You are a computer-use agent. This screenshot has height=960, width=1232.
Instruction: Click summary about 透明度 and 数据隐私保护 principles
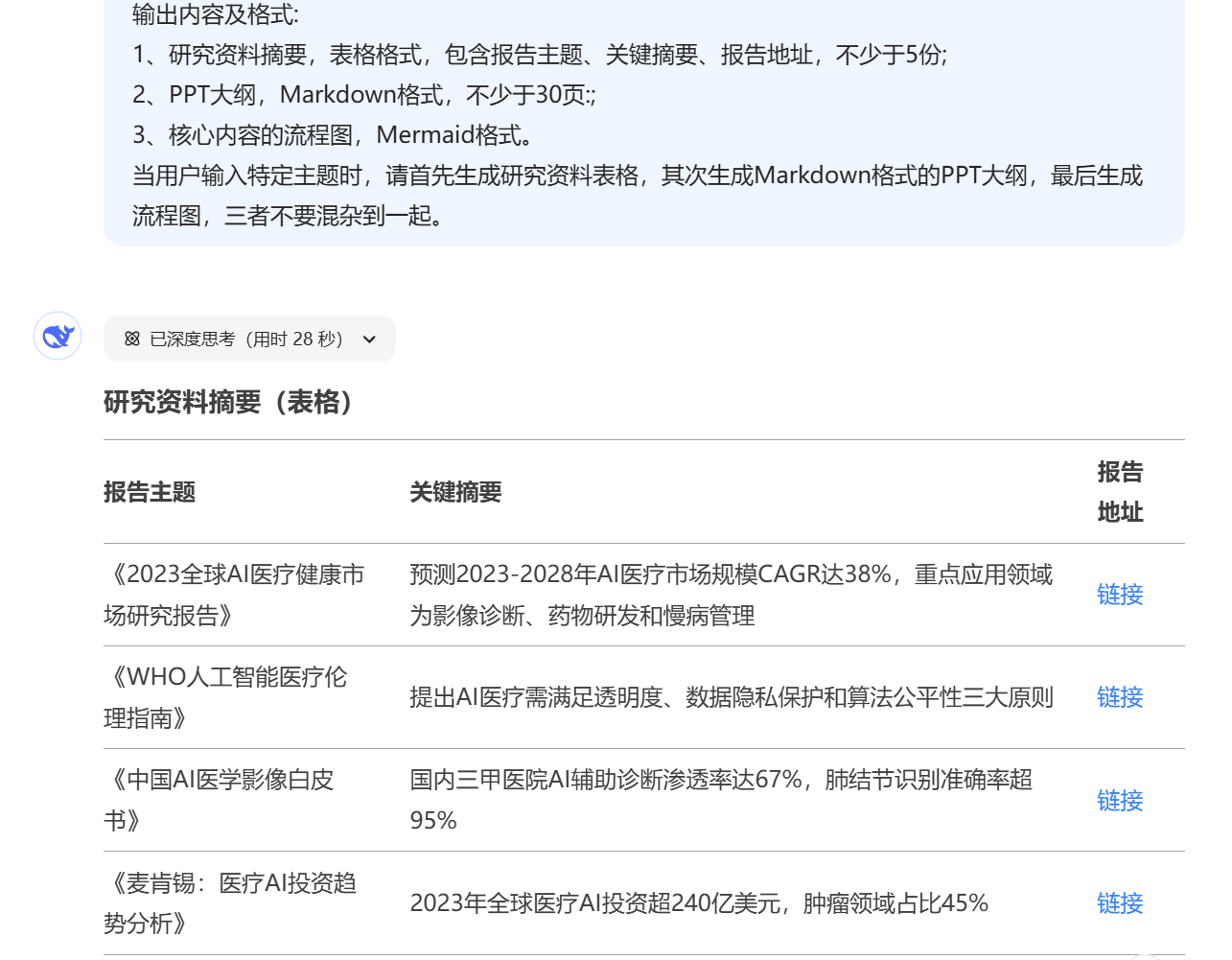tap(731, 697)
